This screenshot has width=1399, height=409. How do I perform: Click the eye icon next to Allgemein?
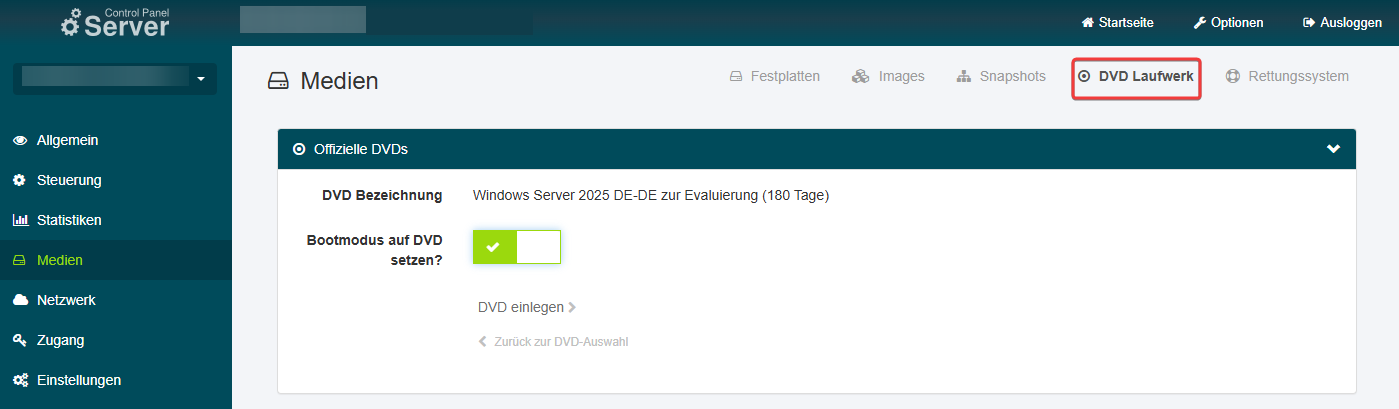click(x=20, y=141)
